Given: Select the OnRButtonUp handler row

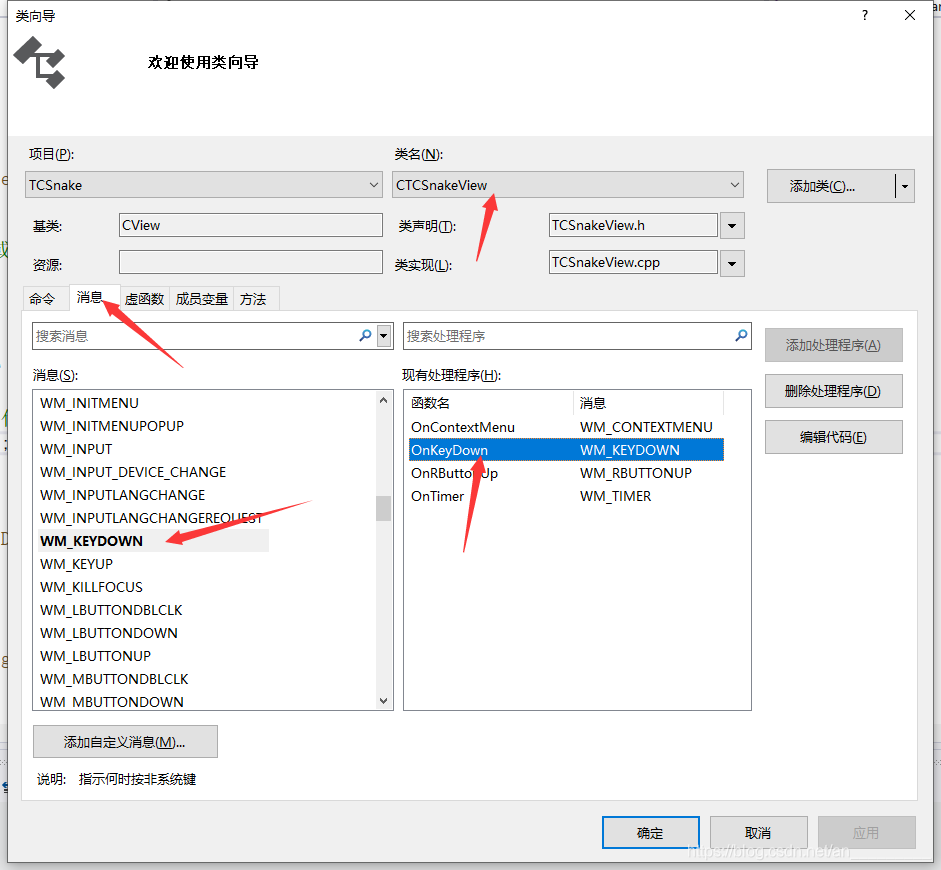Looking at the screenshot, I should [567, 473].
